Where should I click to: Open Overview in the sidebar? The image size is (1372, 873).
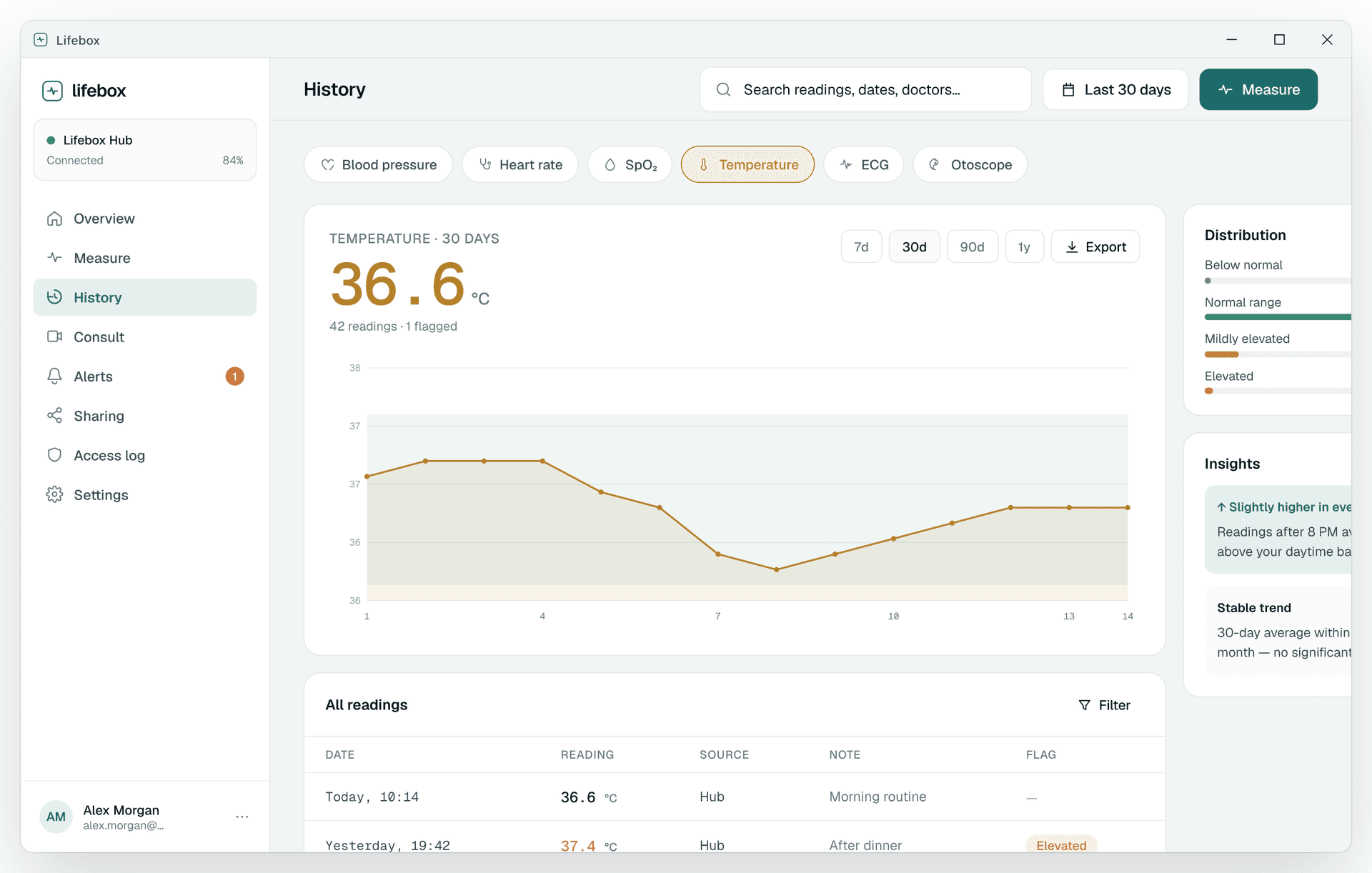[x=145, y=219]
